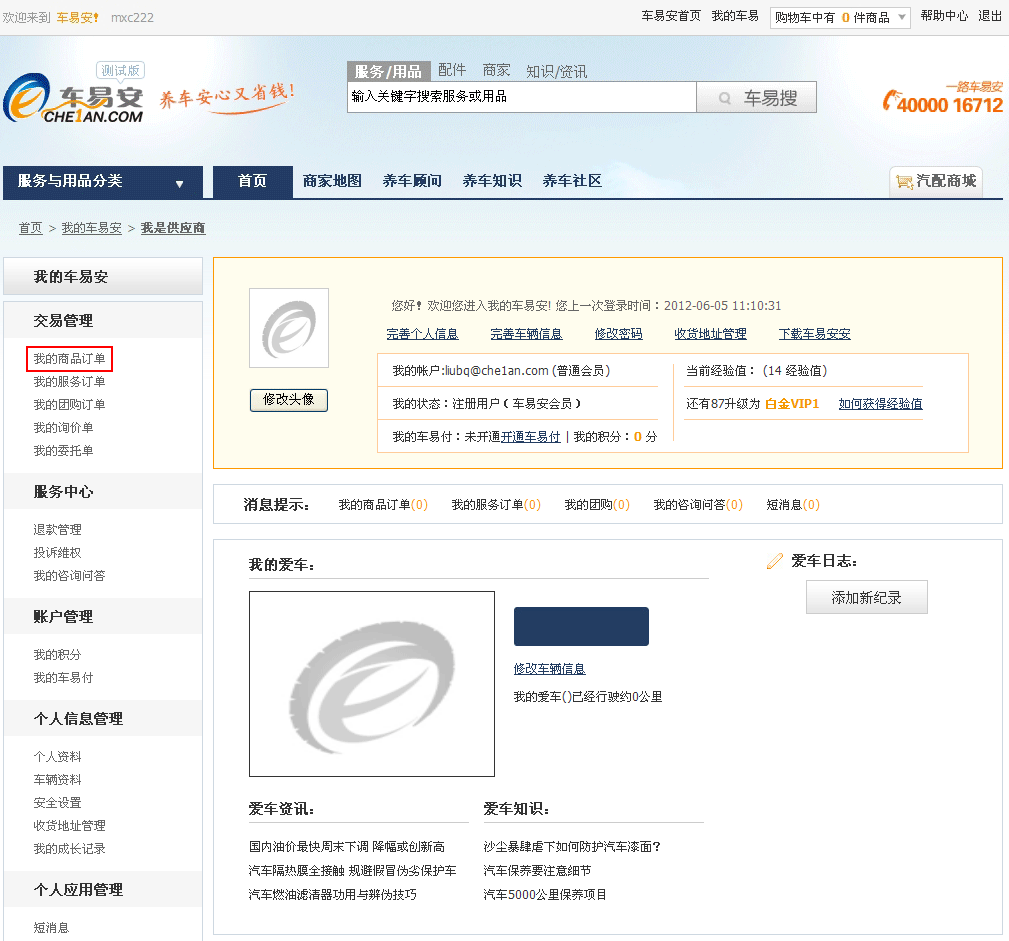The width and height of the screenshot is (1009, 941).
Task: Click the 修改密码 link
Action: pyautogui.click(x=618, y=334)
